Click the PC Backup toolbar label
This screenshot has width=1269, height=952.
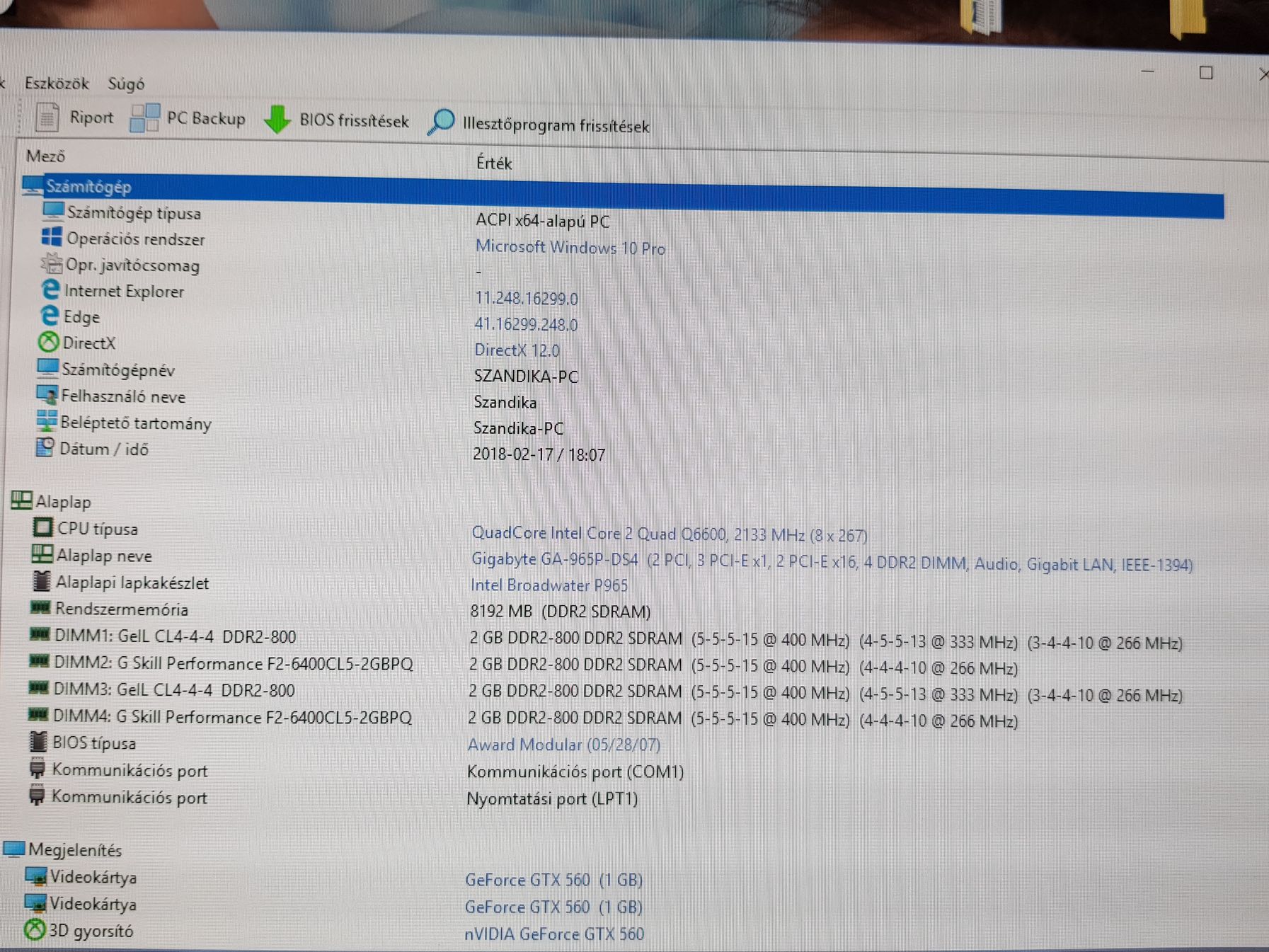click(206, 119)
